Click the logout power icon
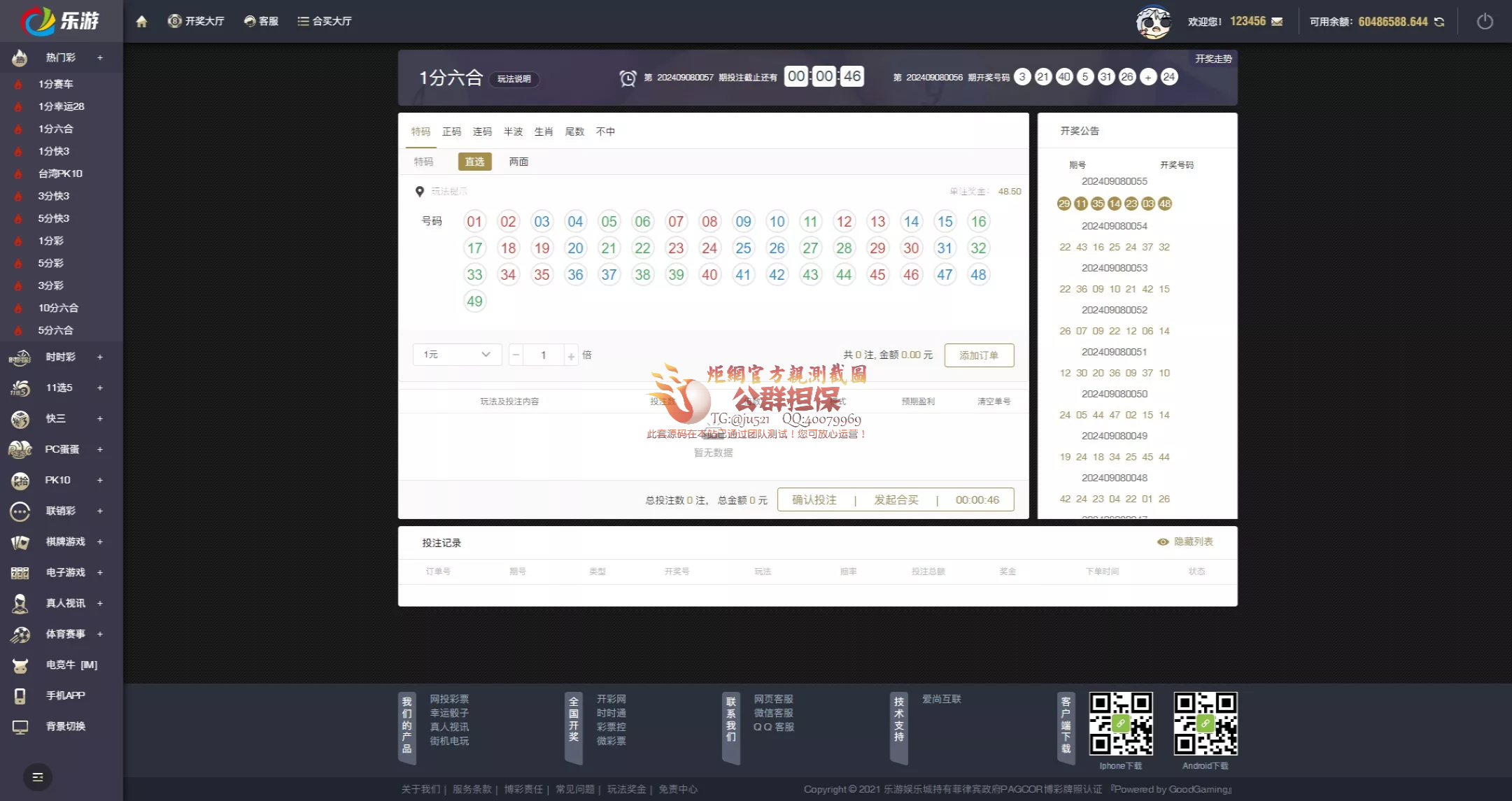 point(1485,21)
